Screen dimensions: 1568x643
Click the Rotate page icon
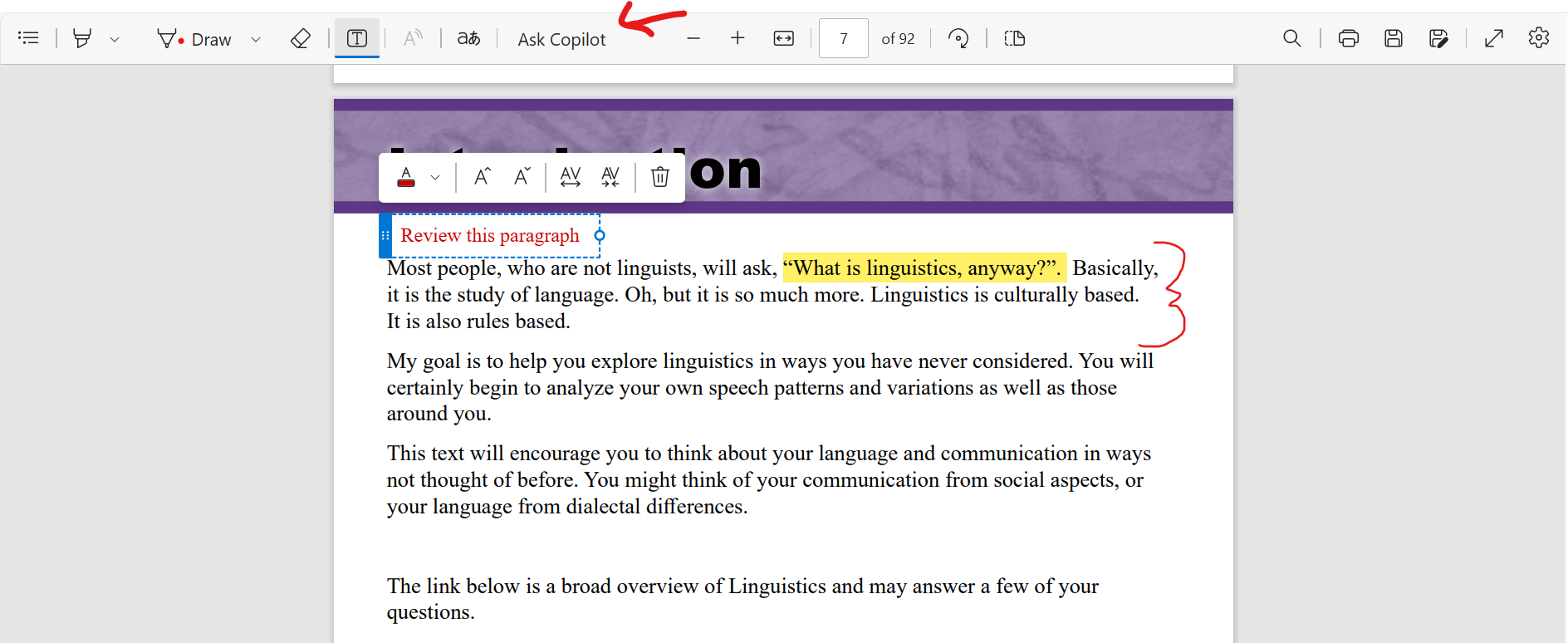click(x=958, y=38)
